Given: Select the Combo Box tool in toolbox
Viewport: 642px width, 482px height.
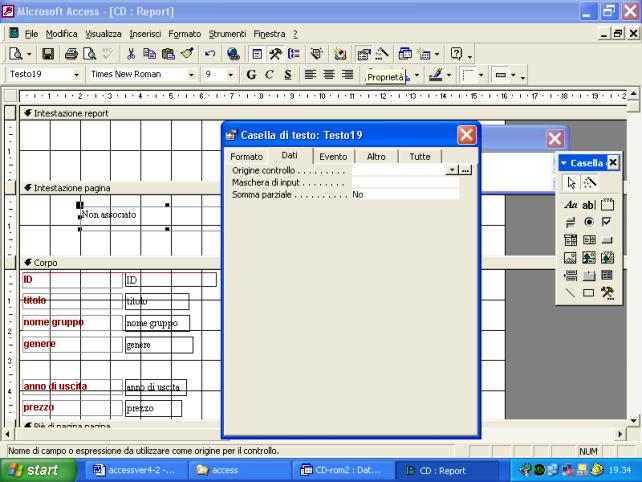Looking at the screenshot, I should [x=570, y=240].
